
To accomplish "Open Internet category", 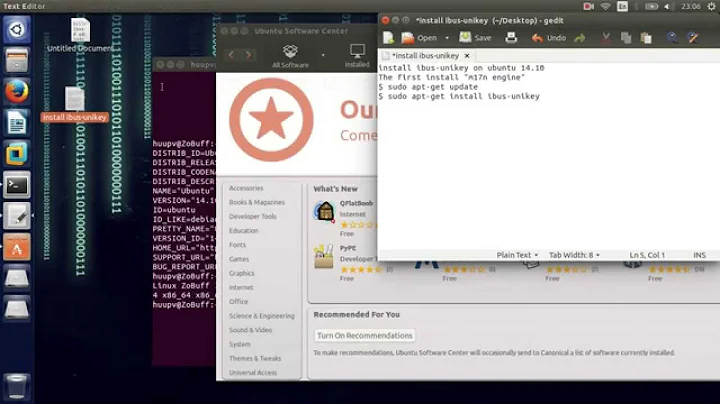I will tap(241, 288).
